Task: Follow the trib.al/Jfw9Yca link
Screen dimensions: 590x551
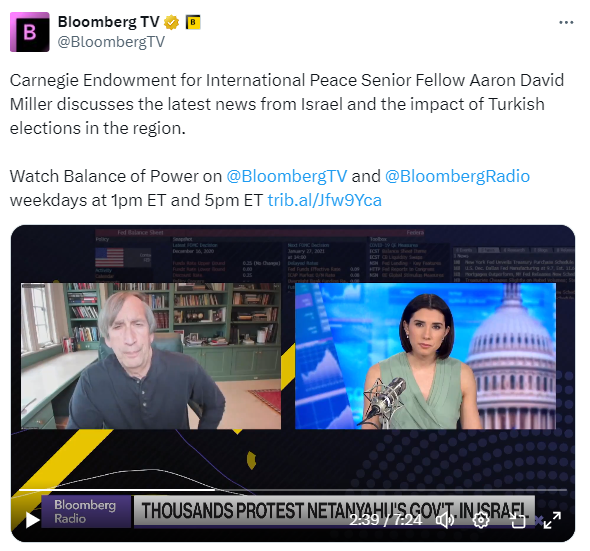Action: point(325,200)
